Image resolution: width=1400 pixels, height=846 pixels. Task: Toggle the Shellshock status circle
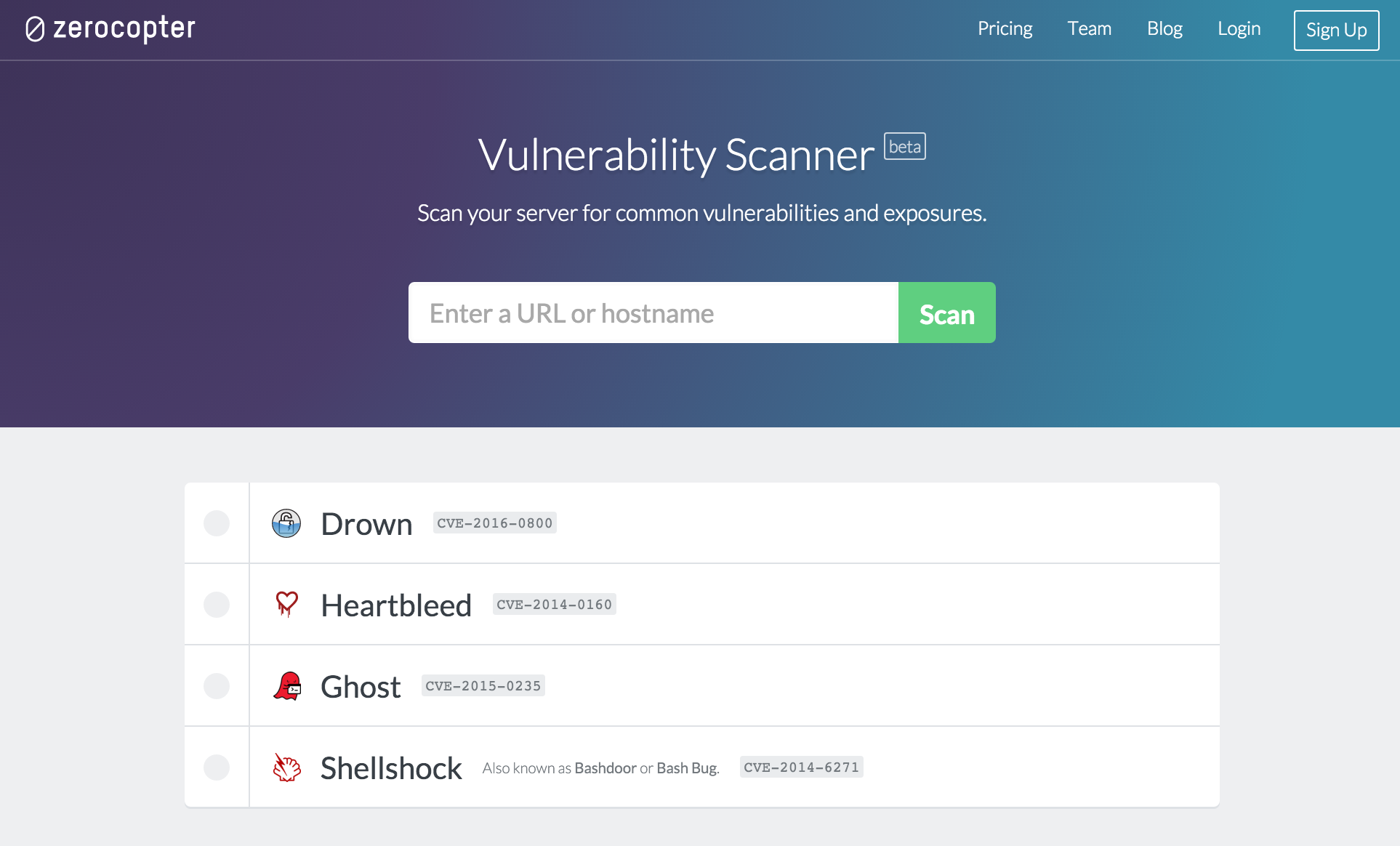tap(217, 768)
